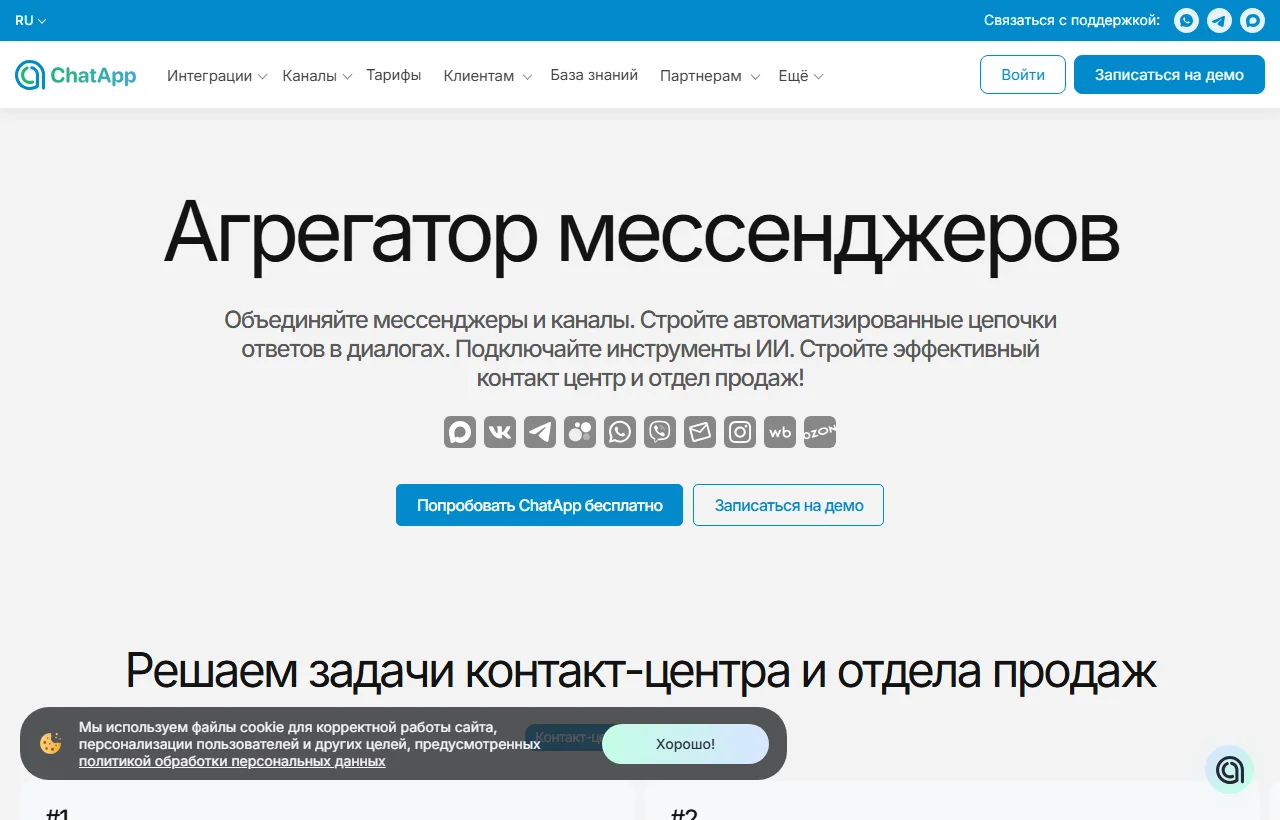Open WhatsApp support chat in top bar
This screenshot has height=820, width=1280.
1186,20
